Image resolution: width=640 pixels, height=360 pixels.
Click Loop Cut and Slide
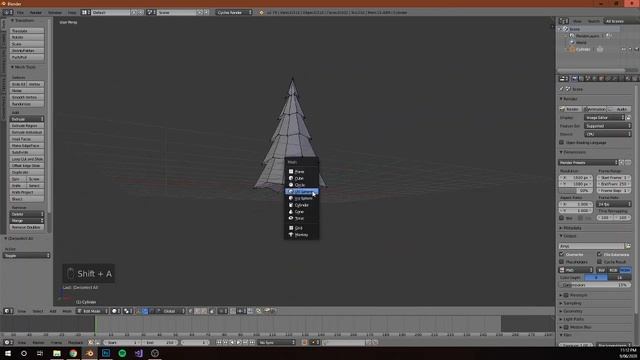point(27,159)
